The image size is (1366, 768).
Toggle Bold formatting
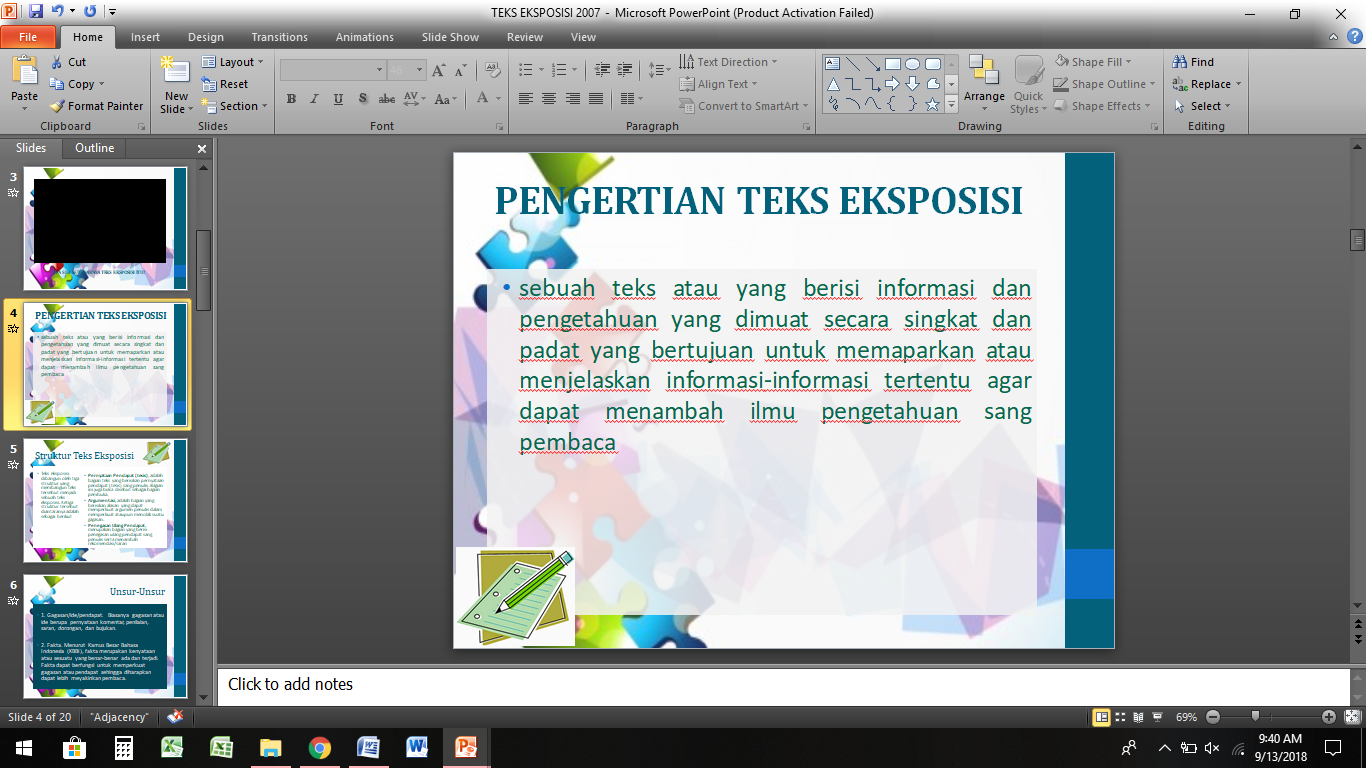coord(291,99)
